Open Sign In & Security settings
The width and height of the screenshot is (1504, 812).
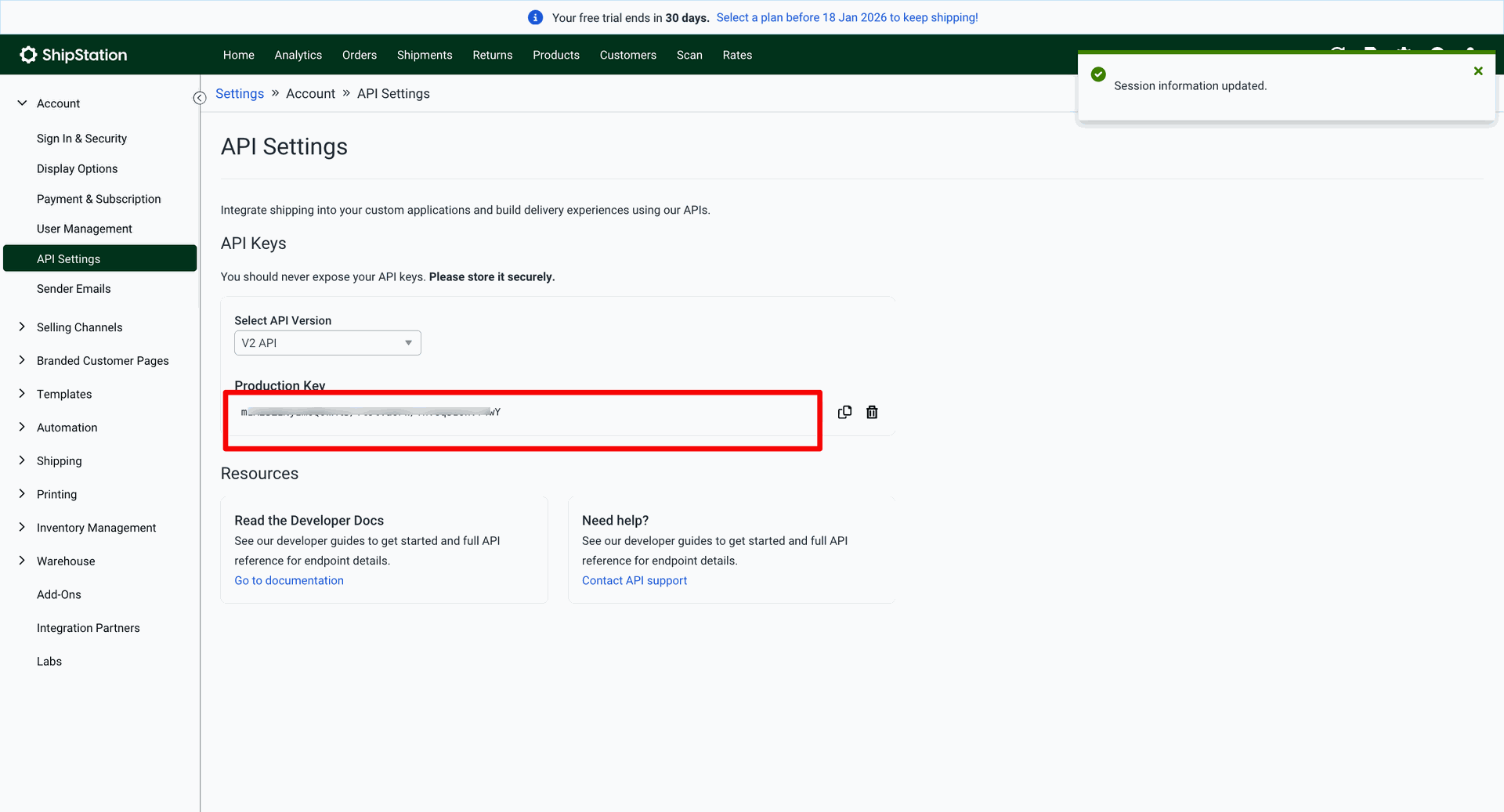(x=81, y=139)
